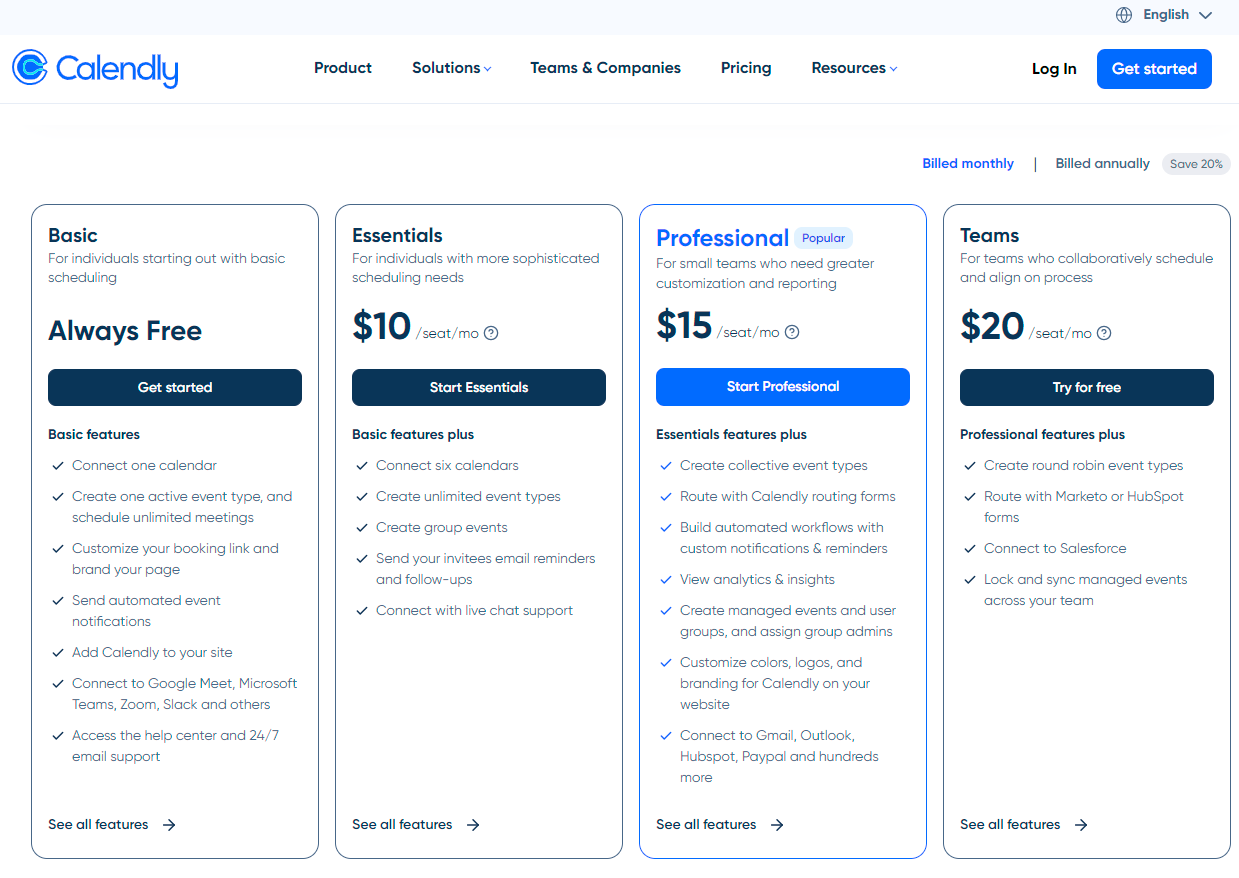Screen dimensions: 1239x878
Task: Click arrow beside Basic See all features
Action: click(x=169, y=825)
